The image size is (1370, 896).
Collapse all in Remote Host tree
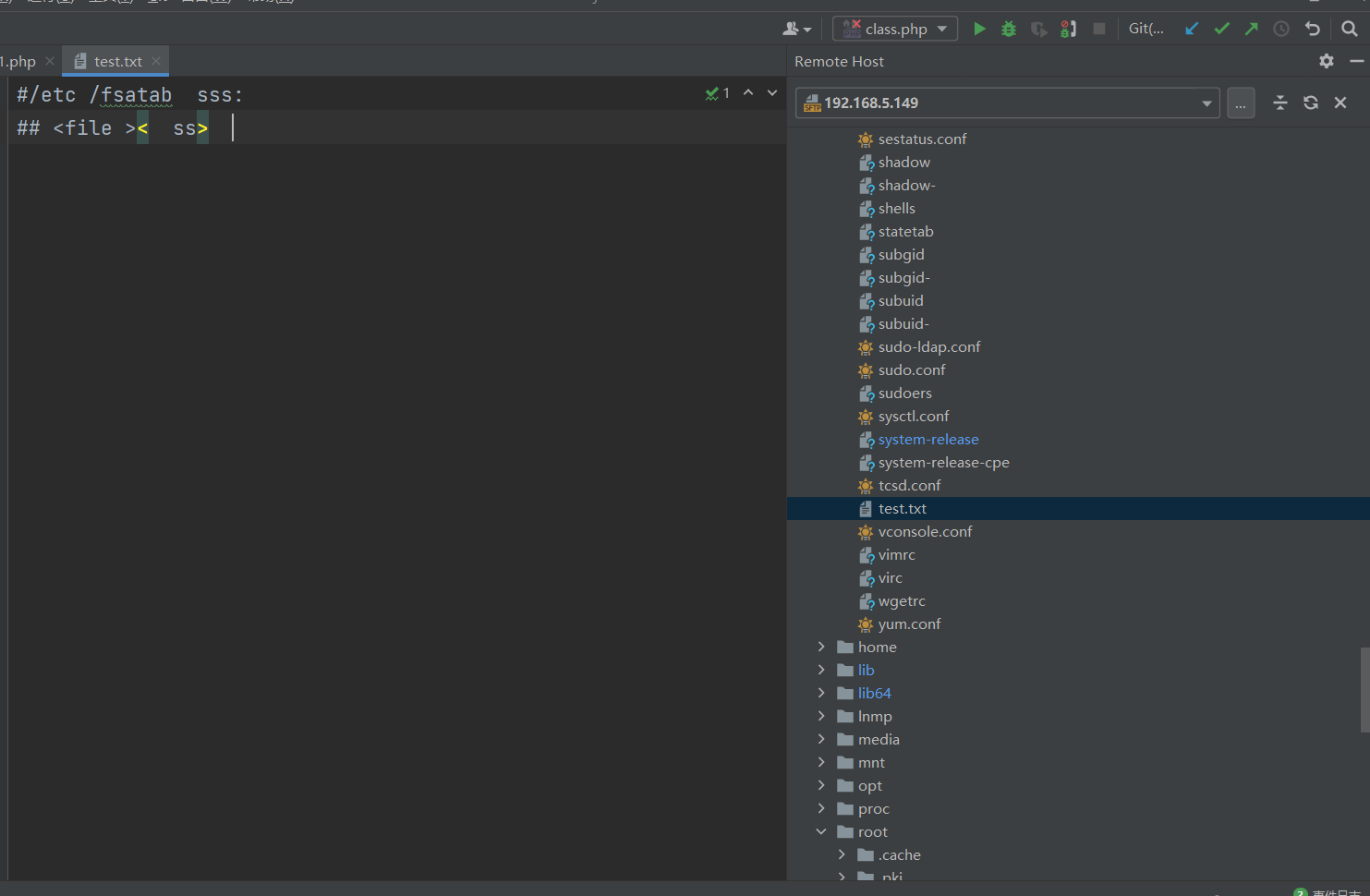coord(1280,103)
